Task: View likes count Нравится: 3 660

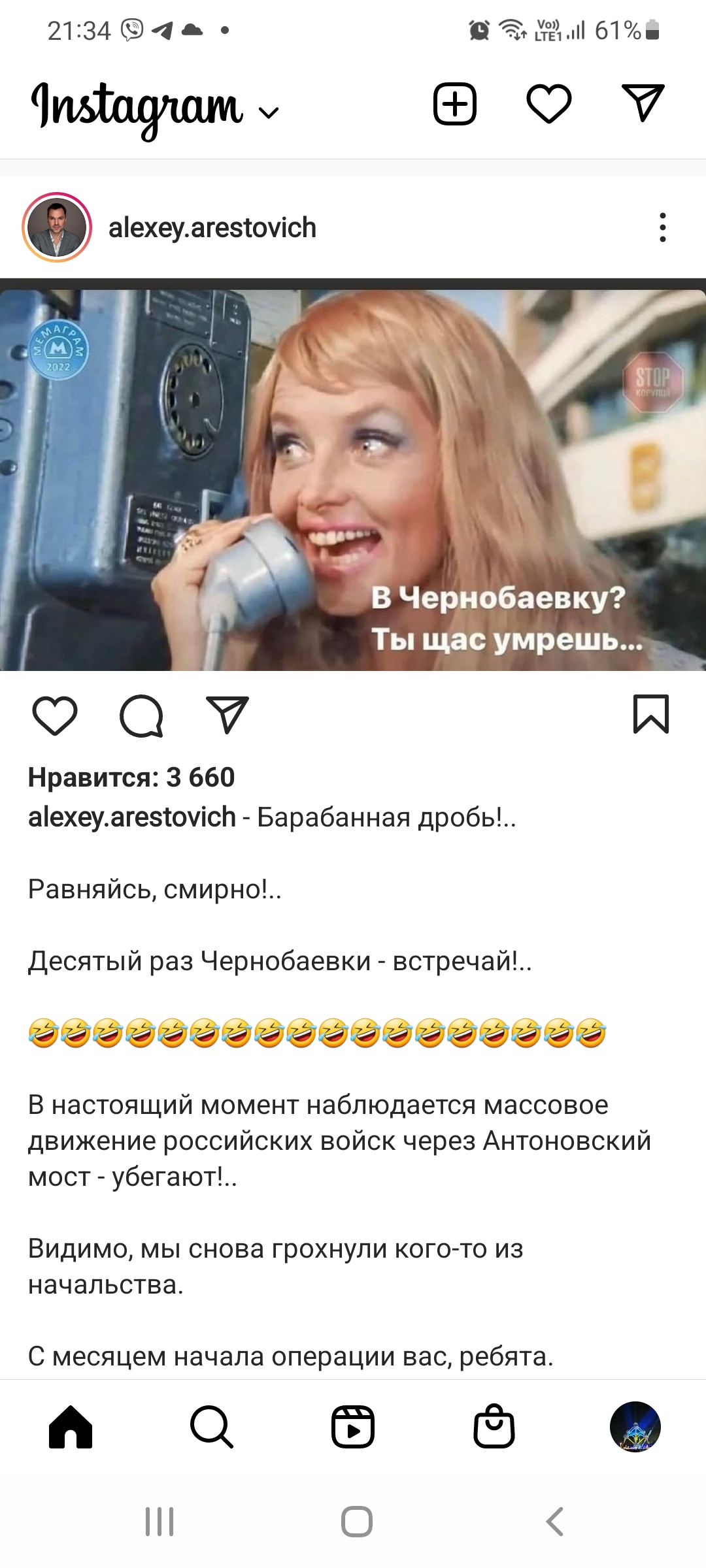Action: coord(131,777)
